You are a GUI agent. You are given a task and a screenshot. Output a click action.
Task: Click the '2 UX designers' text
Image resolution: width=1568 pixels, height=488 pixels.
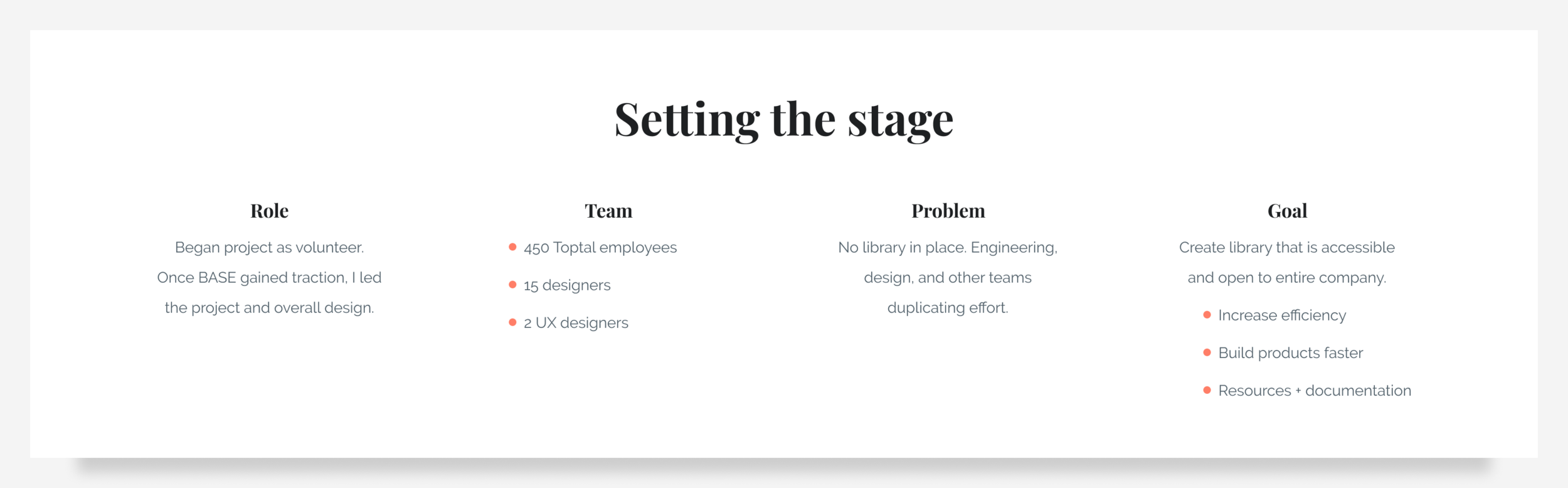click(576, 323)
